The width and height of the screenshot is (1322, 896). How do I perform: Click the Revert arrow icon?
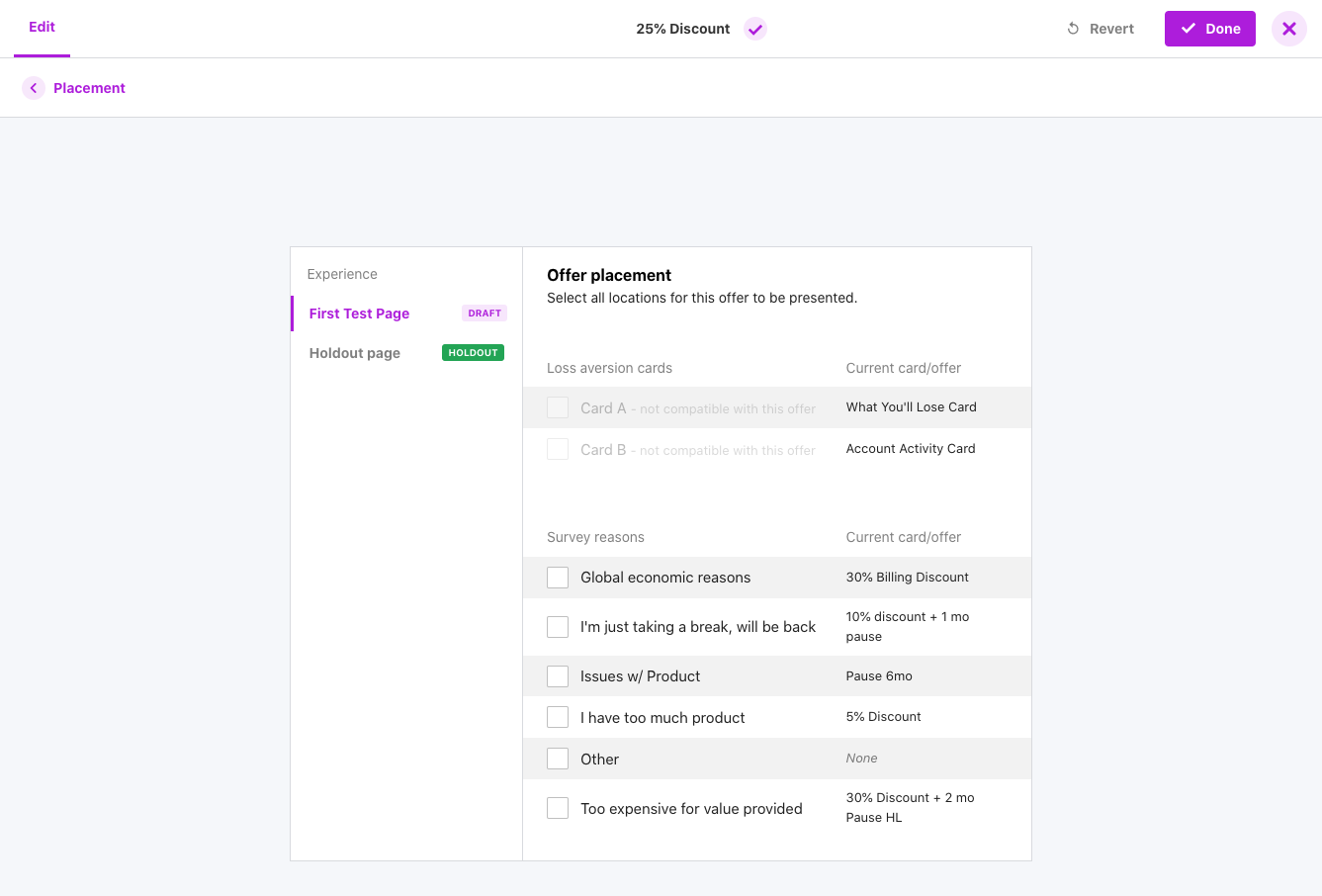(1073, 29)
